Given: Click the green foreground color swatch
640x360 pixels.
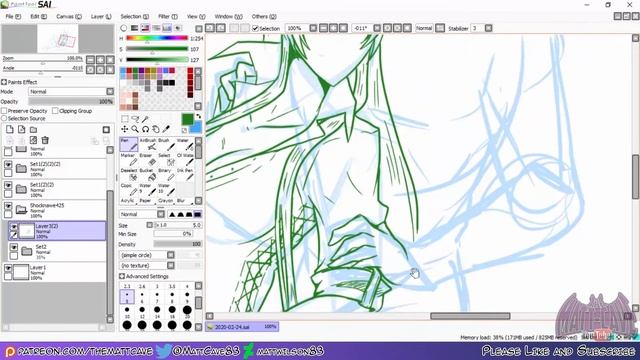Looking at the screenshot, I should (x=187, y=119).
